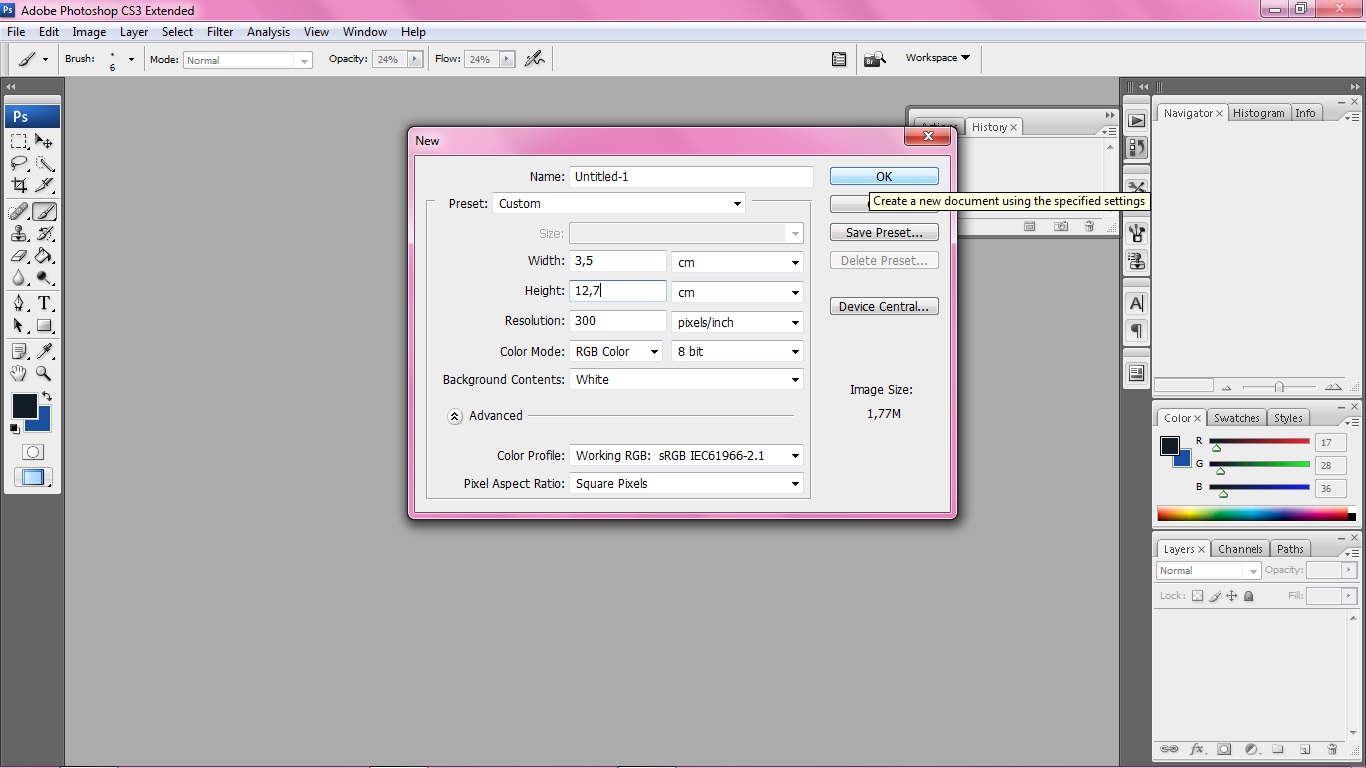Click the red R color slider
The height and width of the screenshot is (768, 1366).
click(x=1259, y=441)
